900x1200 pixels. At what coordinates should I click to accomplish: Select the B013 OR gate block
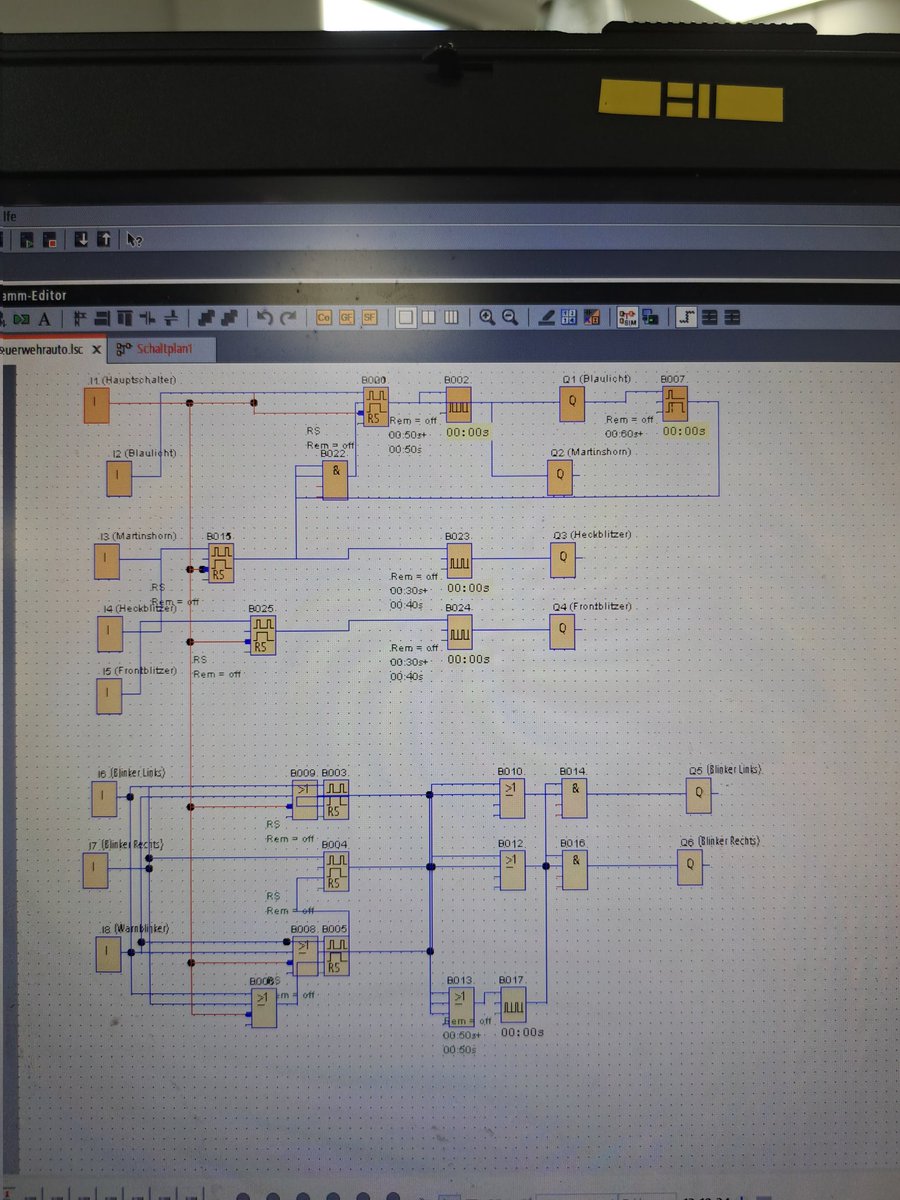point(461,1005)
